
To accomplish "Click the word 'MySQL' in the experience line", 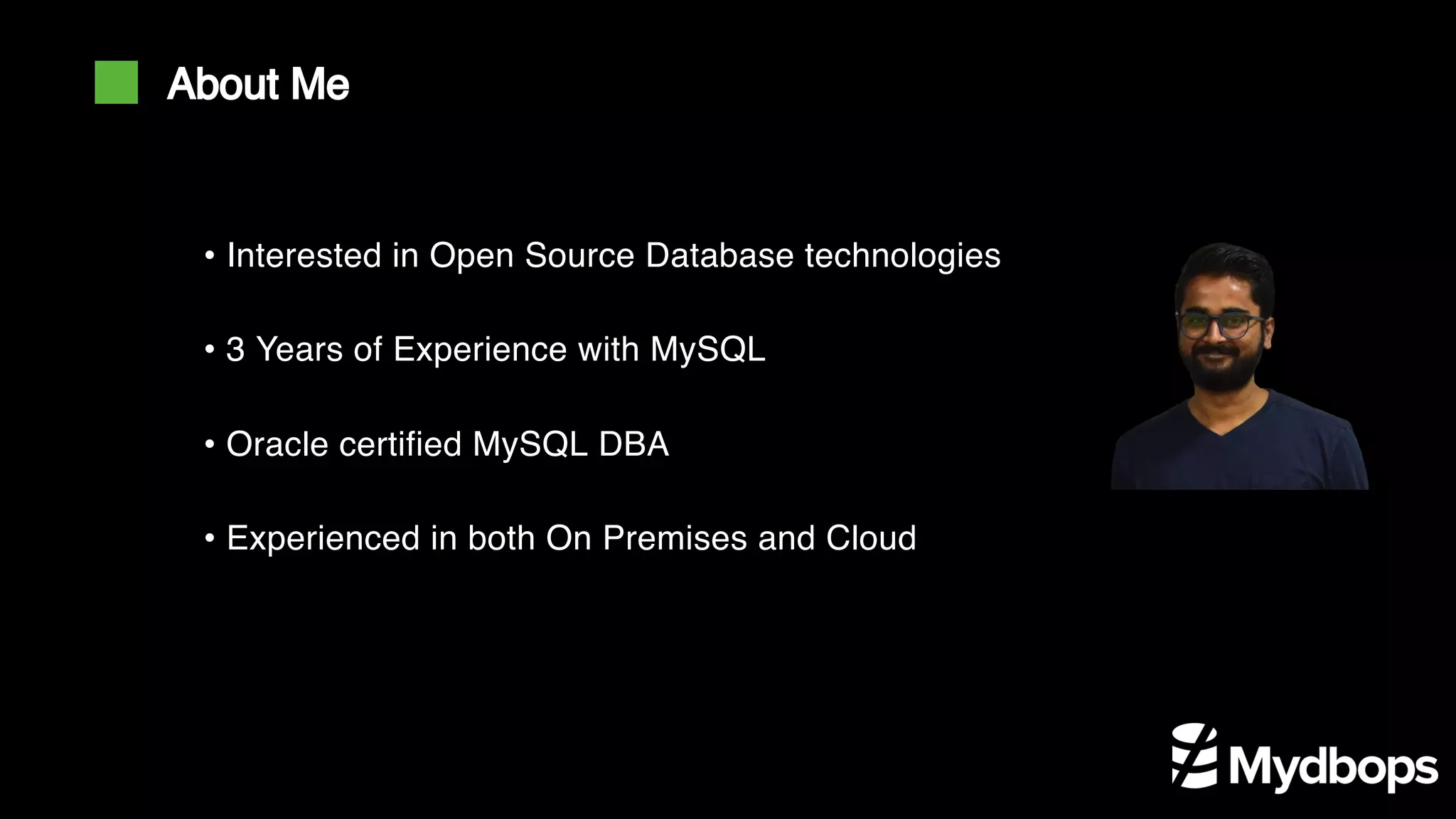I will [707, 350].
